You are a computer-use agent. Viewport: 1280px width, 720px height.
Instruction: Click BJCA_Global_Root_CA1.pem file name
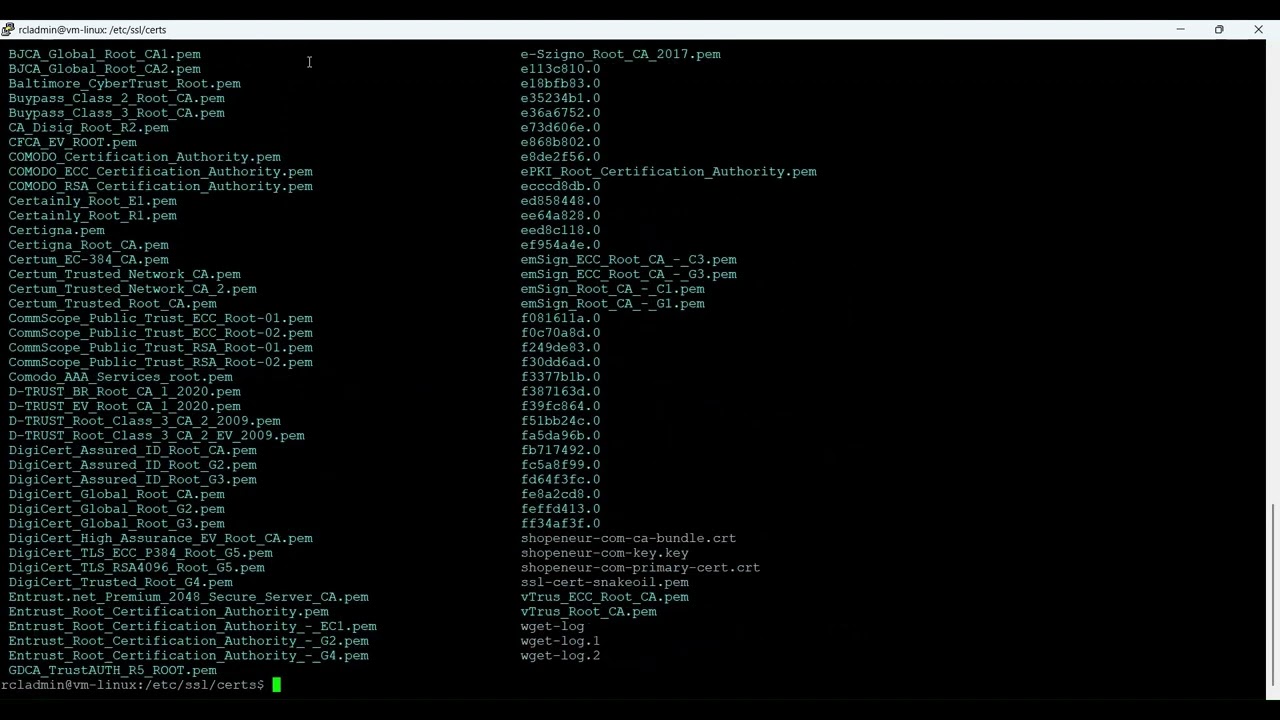(105, 54)
